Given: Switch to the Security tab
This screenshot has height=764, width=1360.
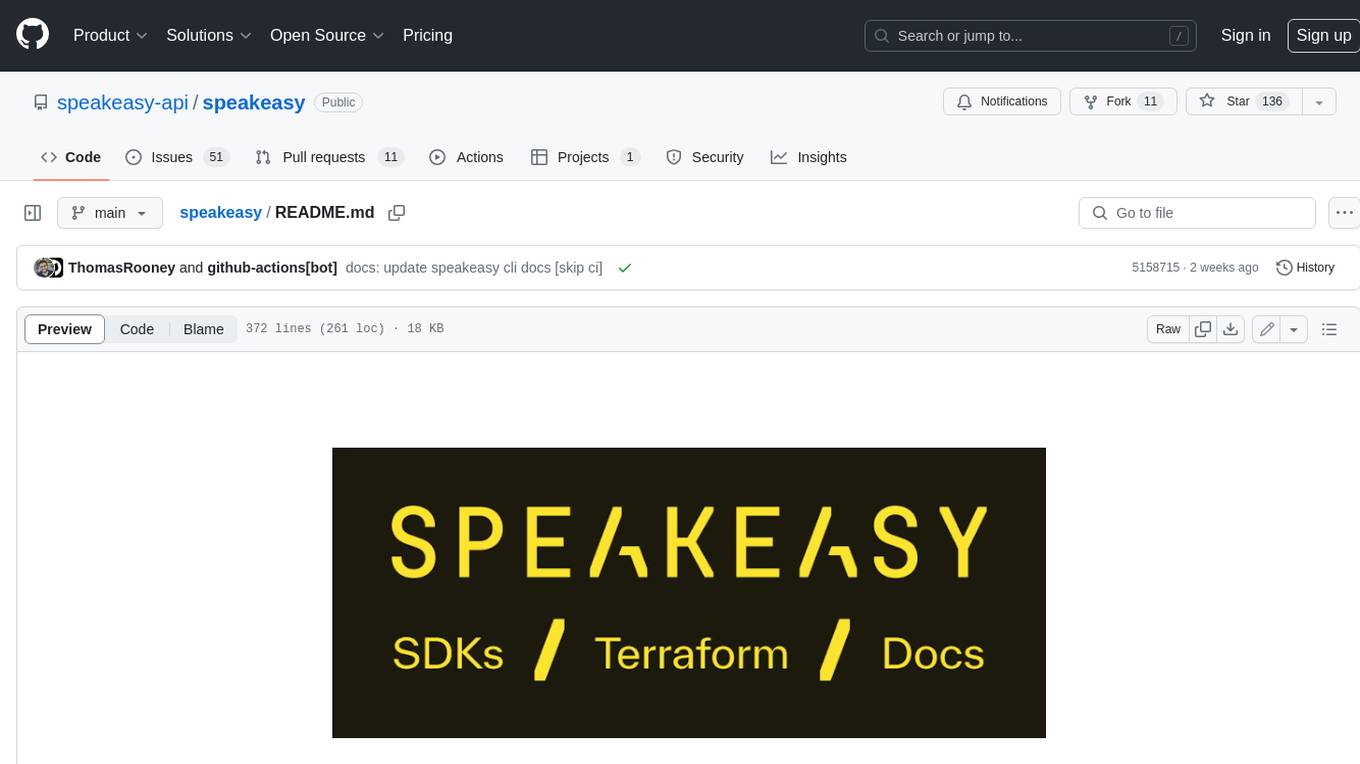Looking at the screenshot, I should tap(705, 157).
